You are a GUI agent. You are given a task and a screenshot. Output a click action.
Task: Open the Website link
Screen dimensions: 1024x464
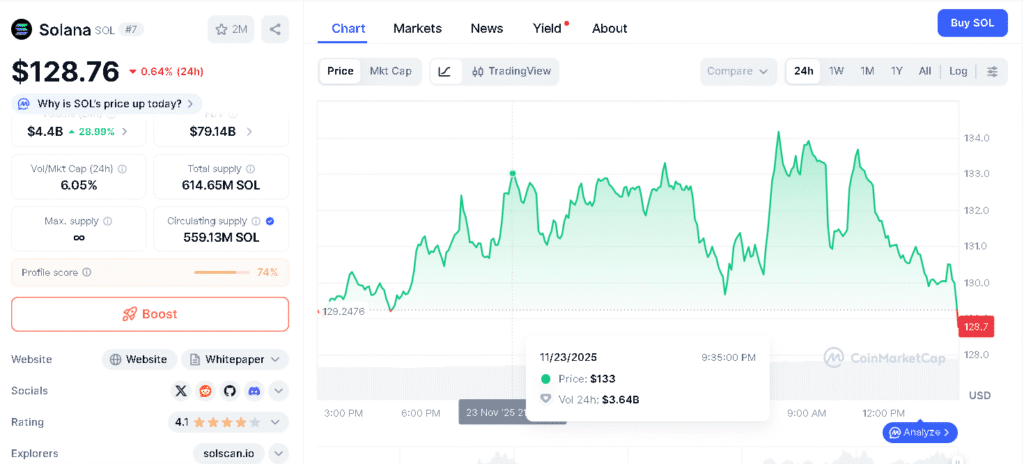click(139, 359)
